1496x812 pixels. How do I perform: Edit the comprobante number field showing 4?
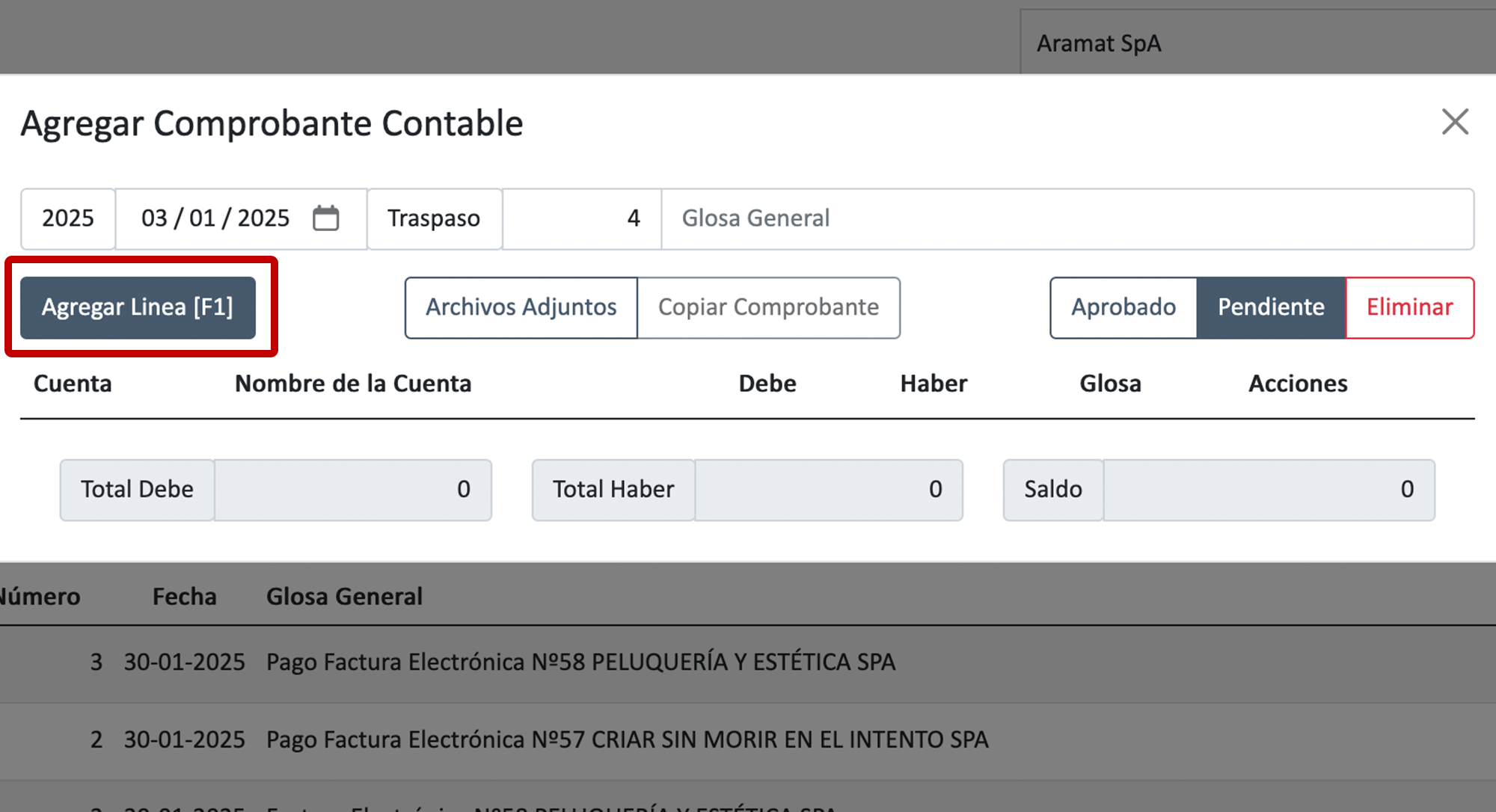coord(582,218)
